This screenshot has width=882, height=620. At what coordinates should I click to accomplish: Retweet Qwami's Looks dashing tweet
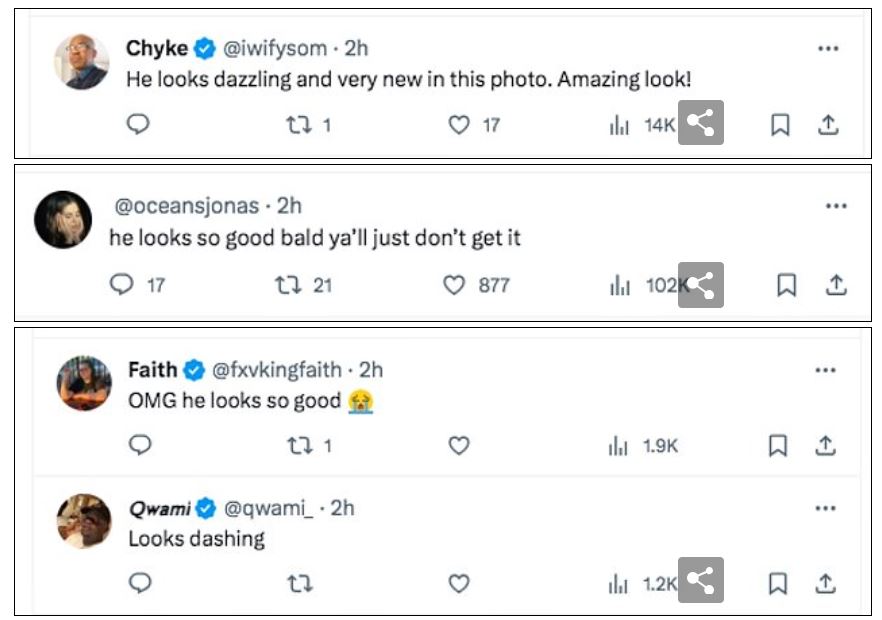pos(299,583)
